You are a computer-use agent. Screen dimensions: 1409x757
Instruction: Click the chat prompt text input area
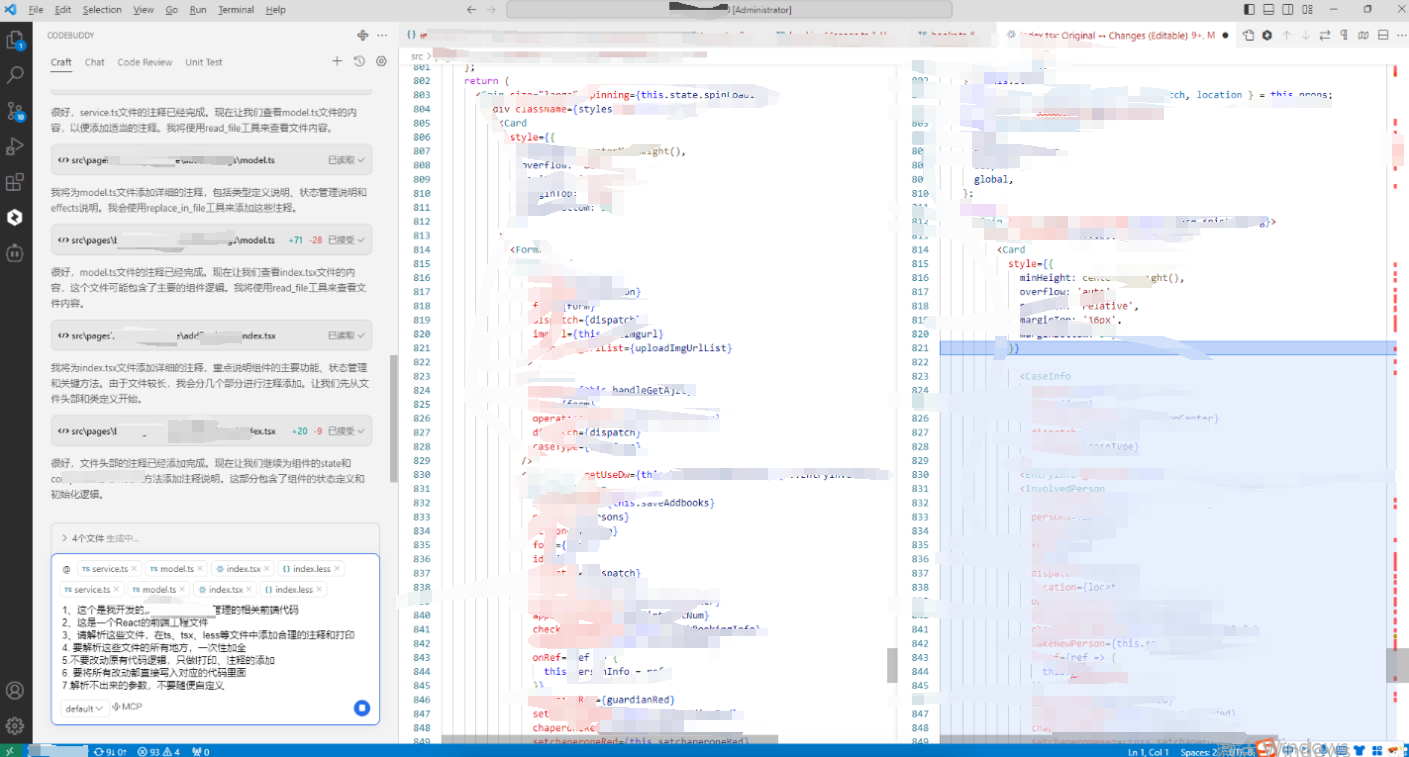[215, 647]
